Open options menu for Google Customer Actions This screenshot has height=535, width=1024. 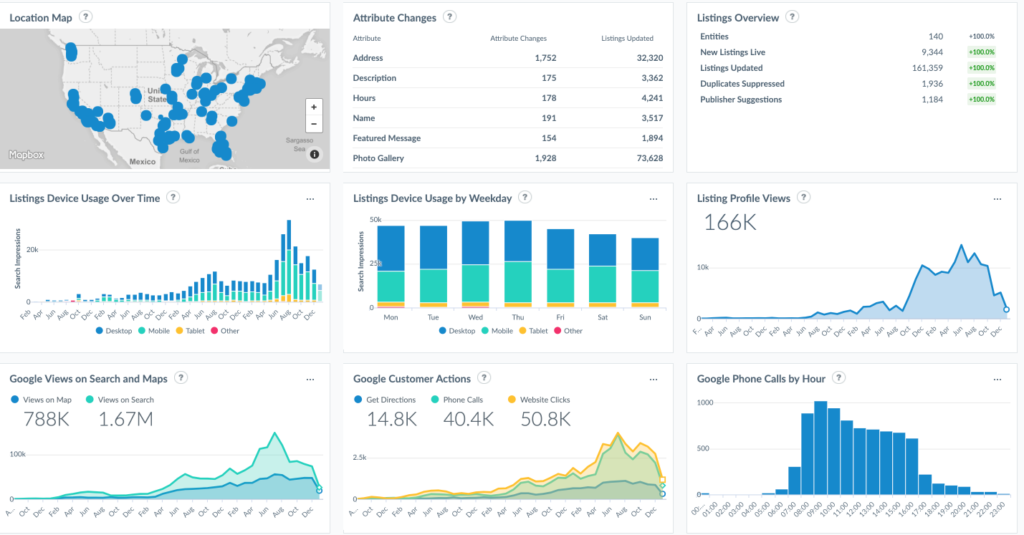coord(654,380)
